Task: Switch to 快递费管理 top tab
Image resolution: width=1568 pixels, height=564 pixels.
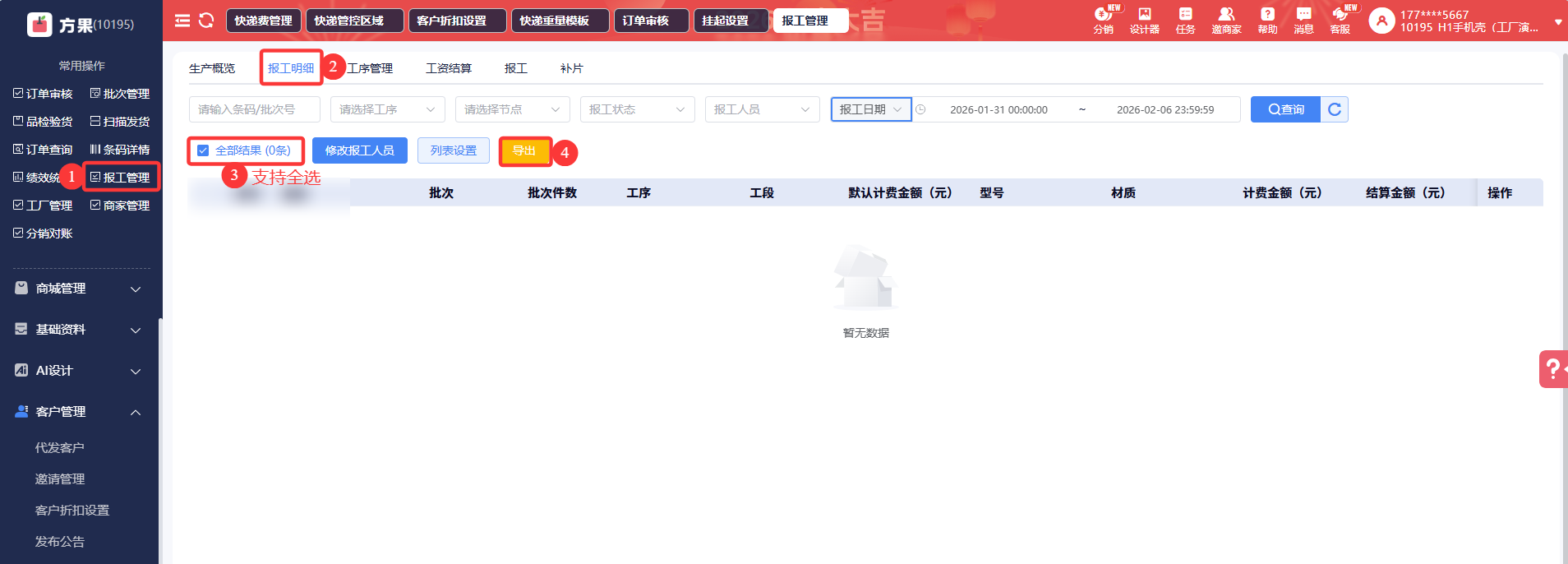Action: (264, 21)
